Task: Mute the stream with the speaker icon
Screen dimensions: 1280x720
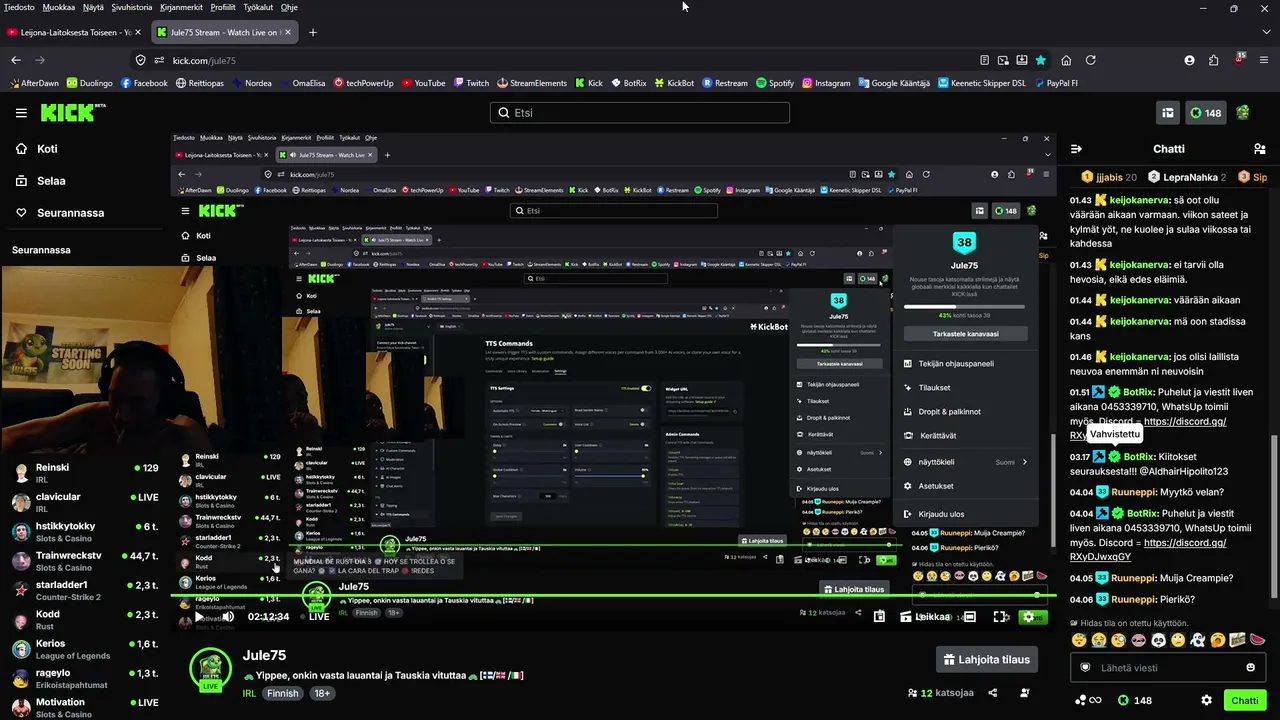Action: [228, 616]
